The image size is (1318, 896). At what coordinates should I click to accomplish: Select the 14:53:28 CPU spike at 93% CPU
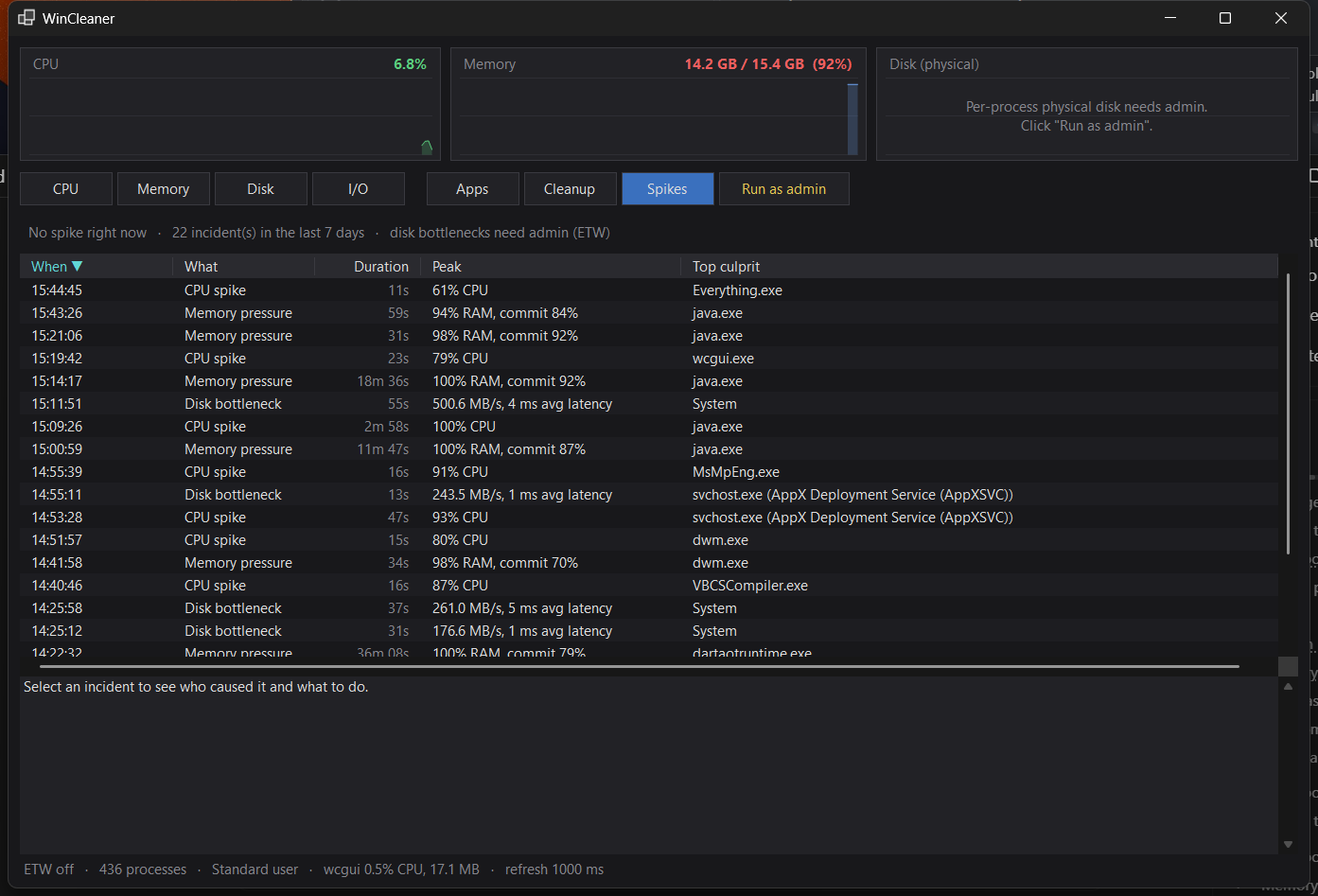click(x=649, y=518)
